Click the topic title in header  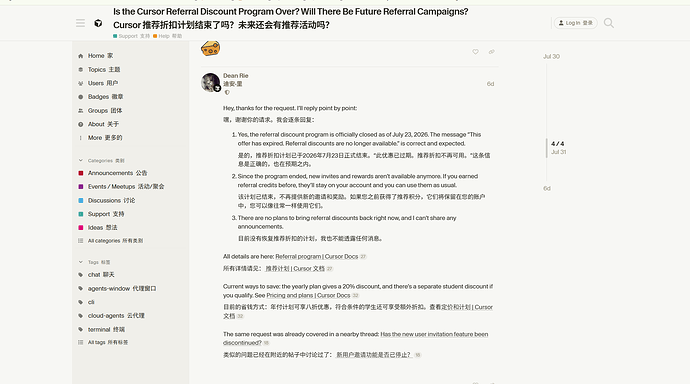tap(290, 18)
